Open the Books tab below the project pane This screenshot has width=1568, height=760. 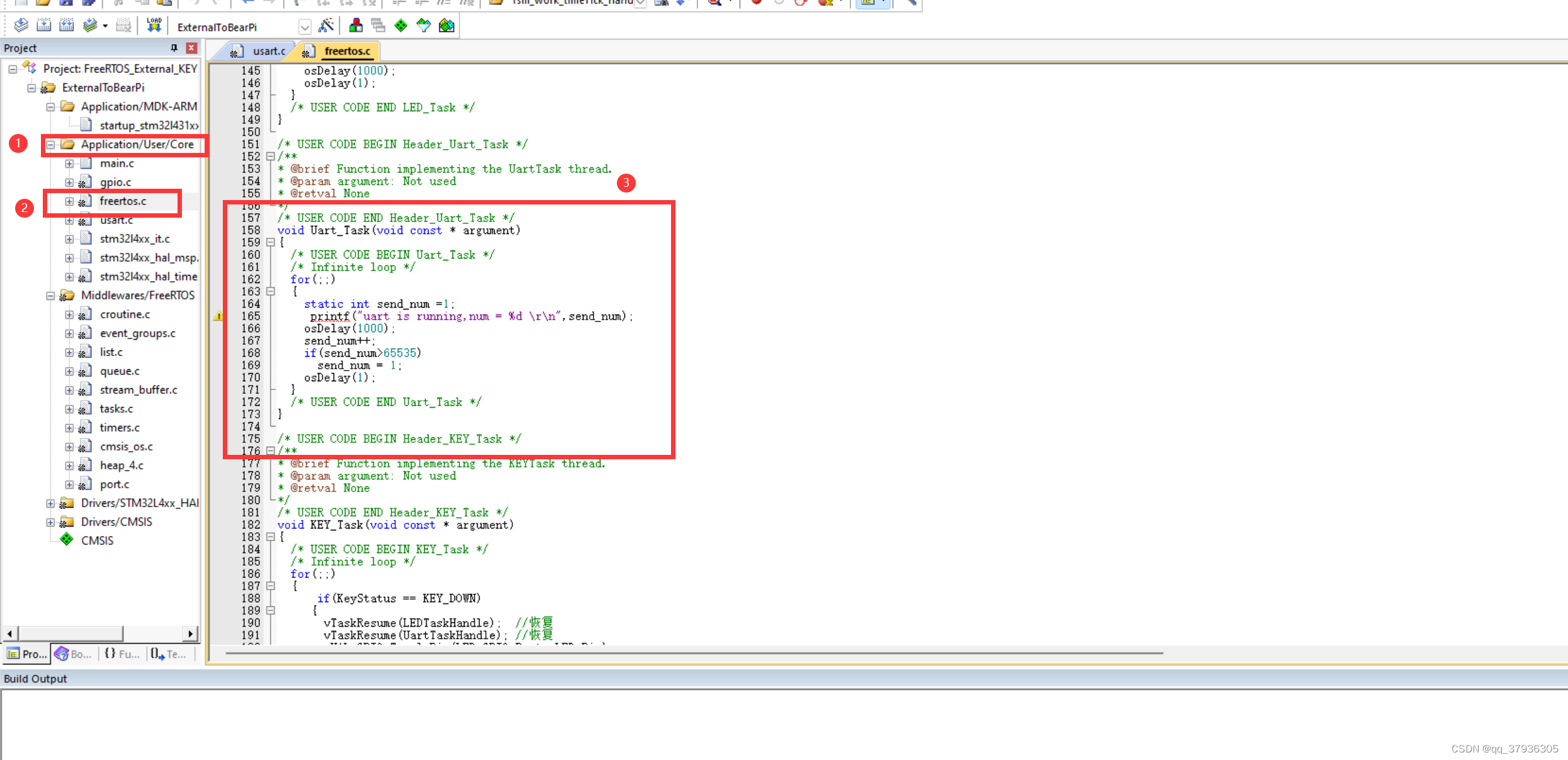(x=73, y=654)
